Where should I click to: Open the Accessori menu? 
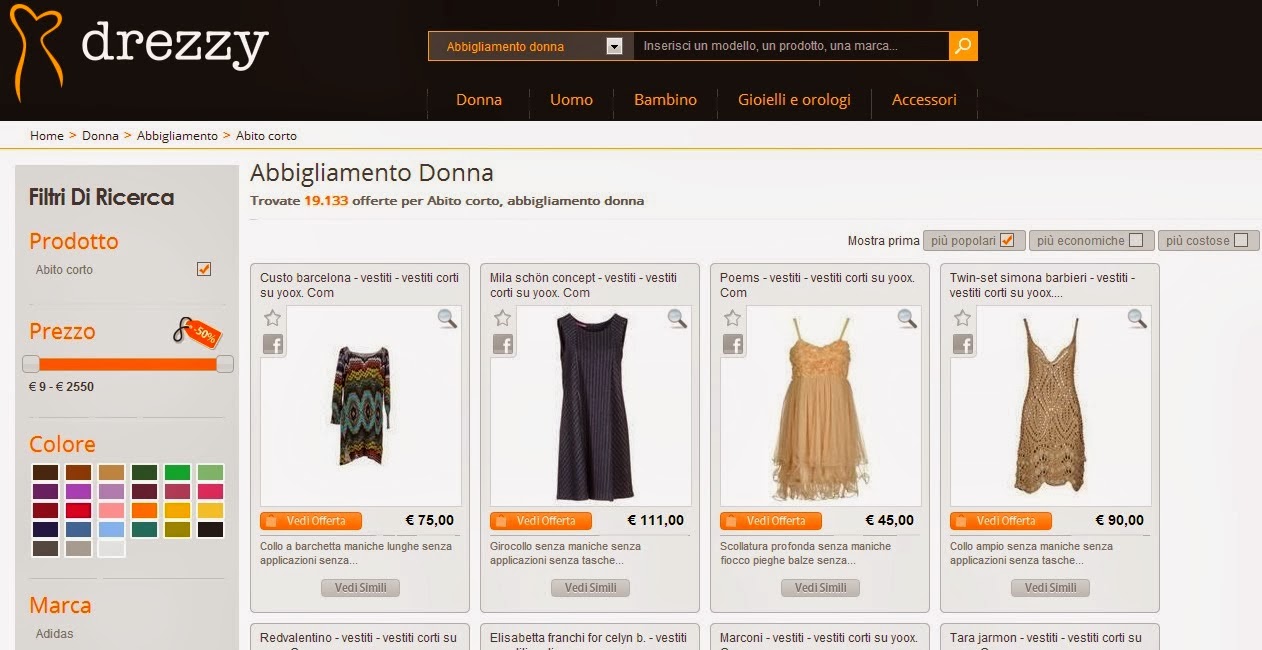[924, 100]
